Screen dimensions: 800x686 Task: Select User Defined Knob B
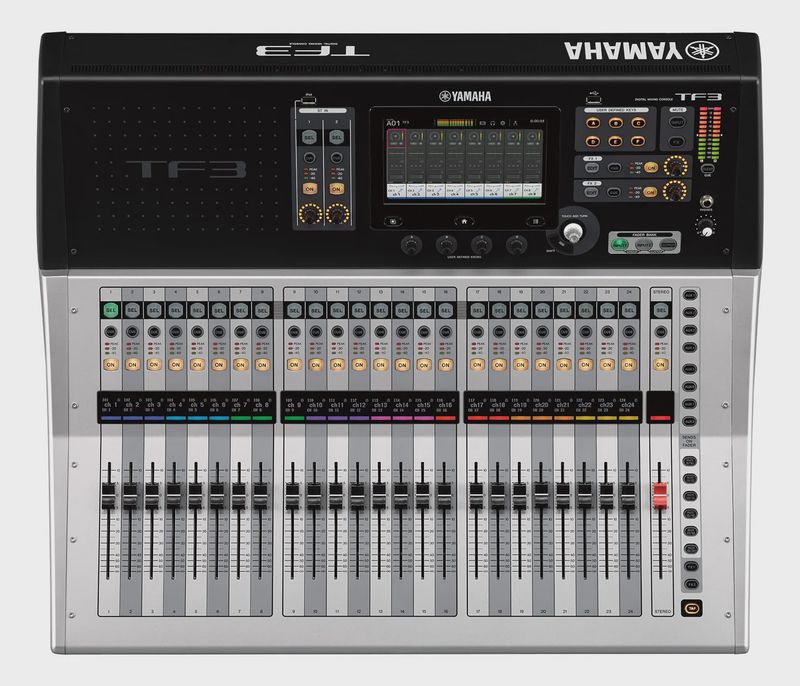[446, 245]
